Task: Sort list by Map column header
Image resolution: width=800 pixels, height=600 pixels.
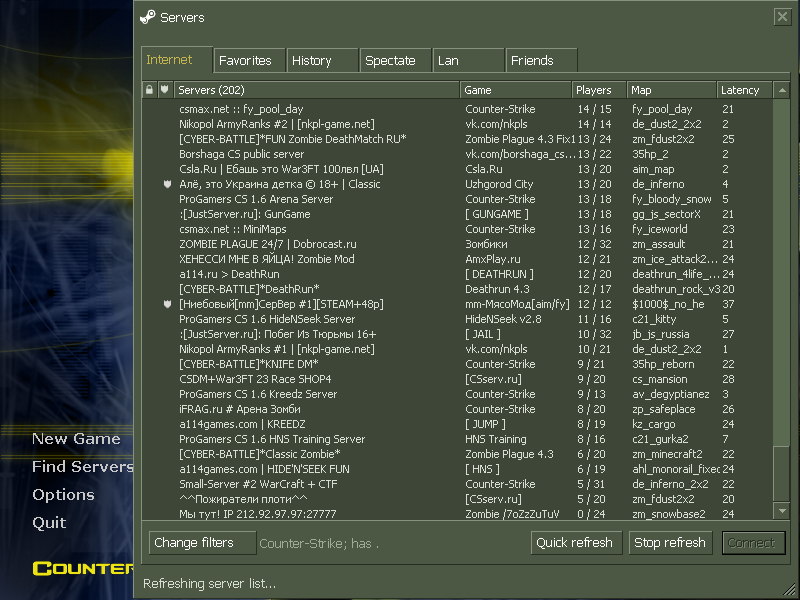Action: point(671,90)
